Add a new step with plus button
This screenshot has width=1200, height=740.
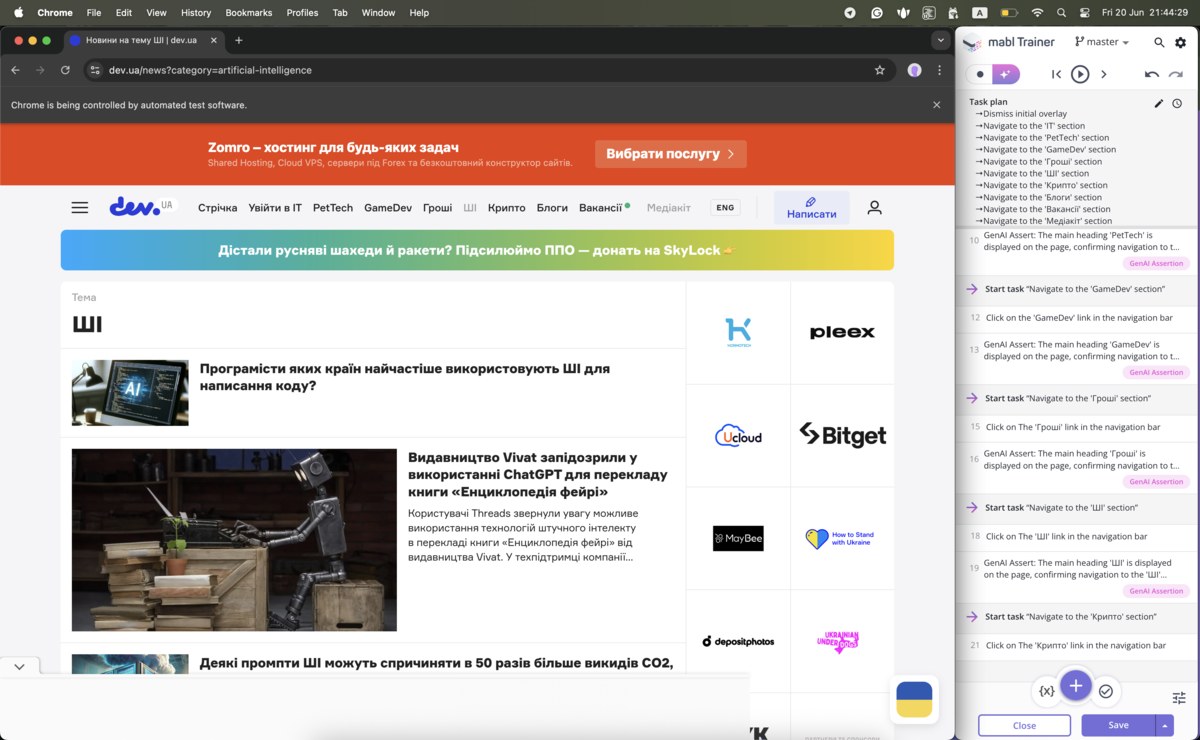pyautogui.click(x=1076, y=686)
